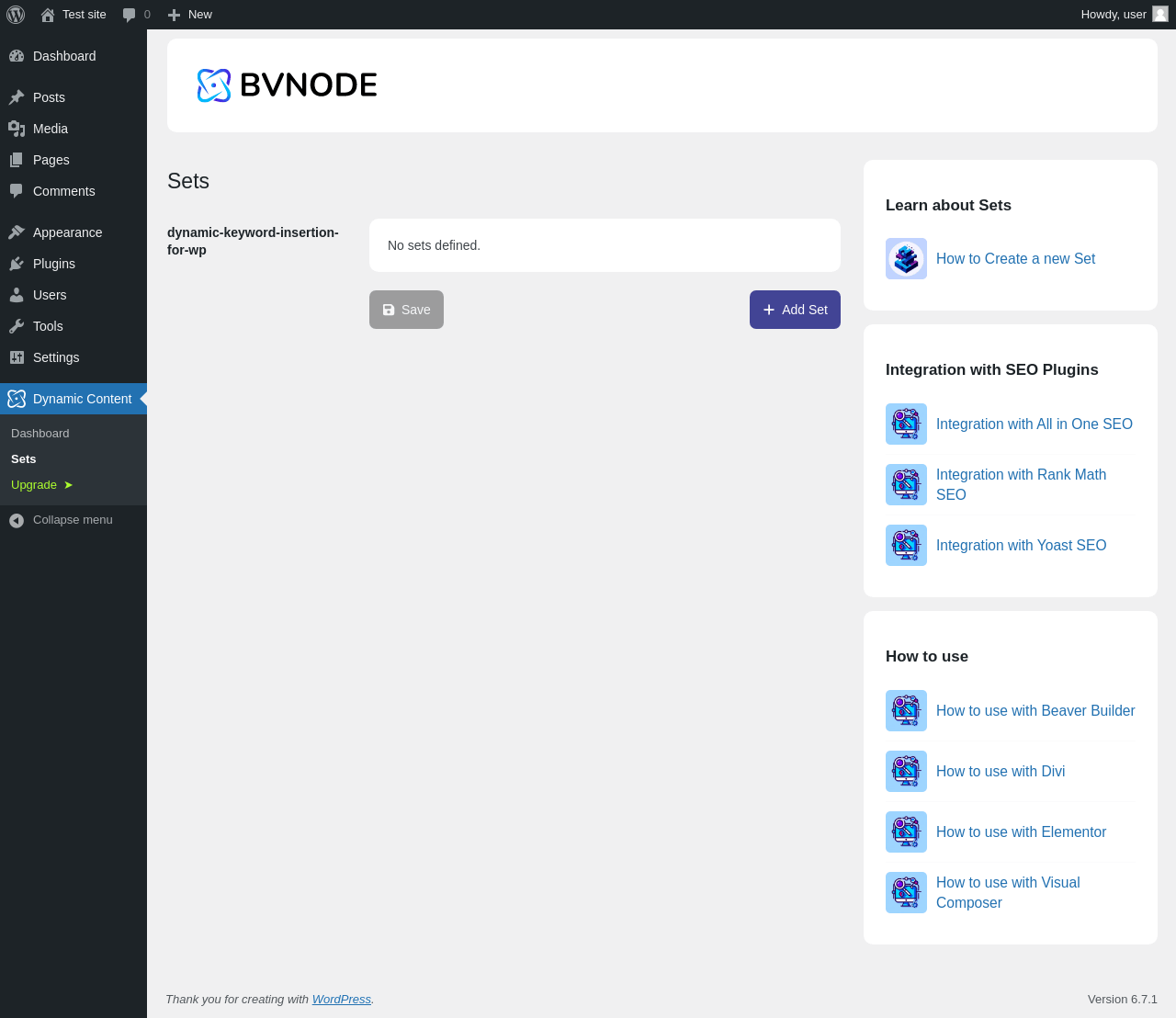
Task: Click the user avatar next to Howdy, user
Action: coord(1160,14)
